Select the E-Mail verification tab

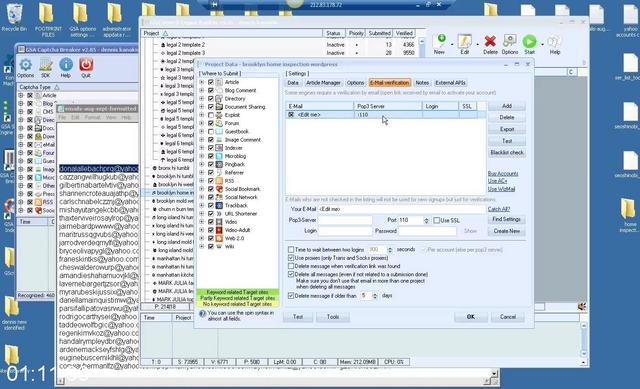click(389, 83)
